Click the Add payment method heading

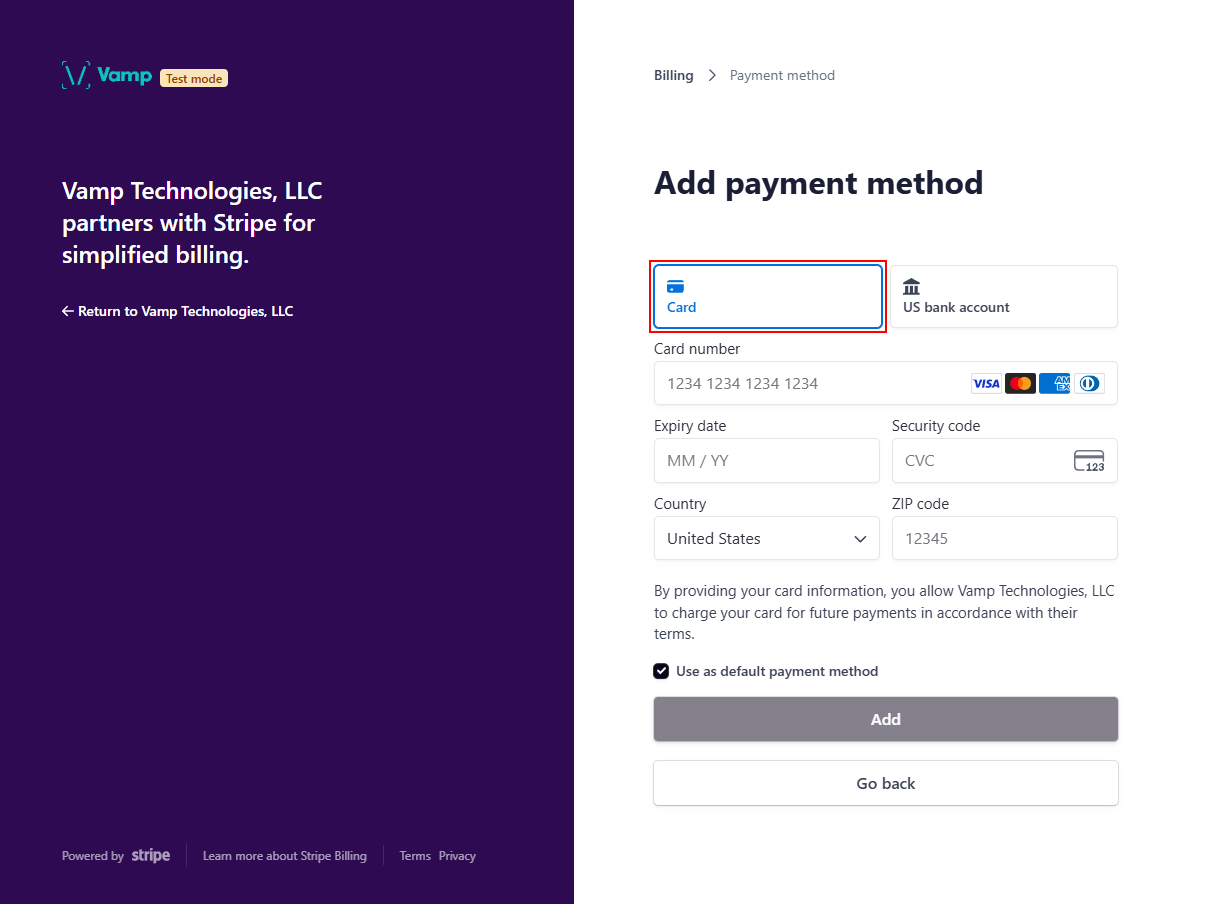(819, 183)
